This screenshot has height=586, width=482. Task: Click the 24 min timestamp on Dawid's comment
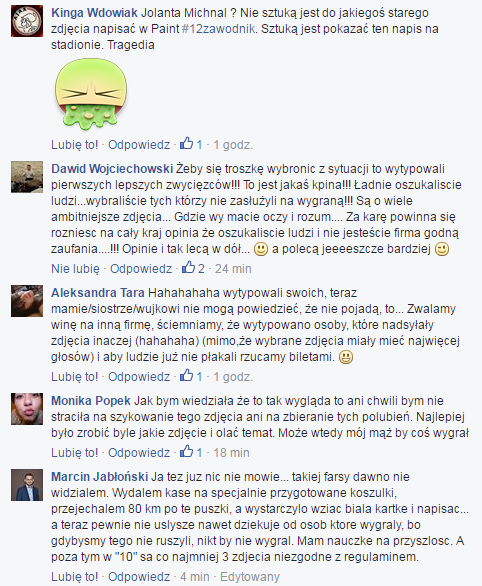point(233,269)
